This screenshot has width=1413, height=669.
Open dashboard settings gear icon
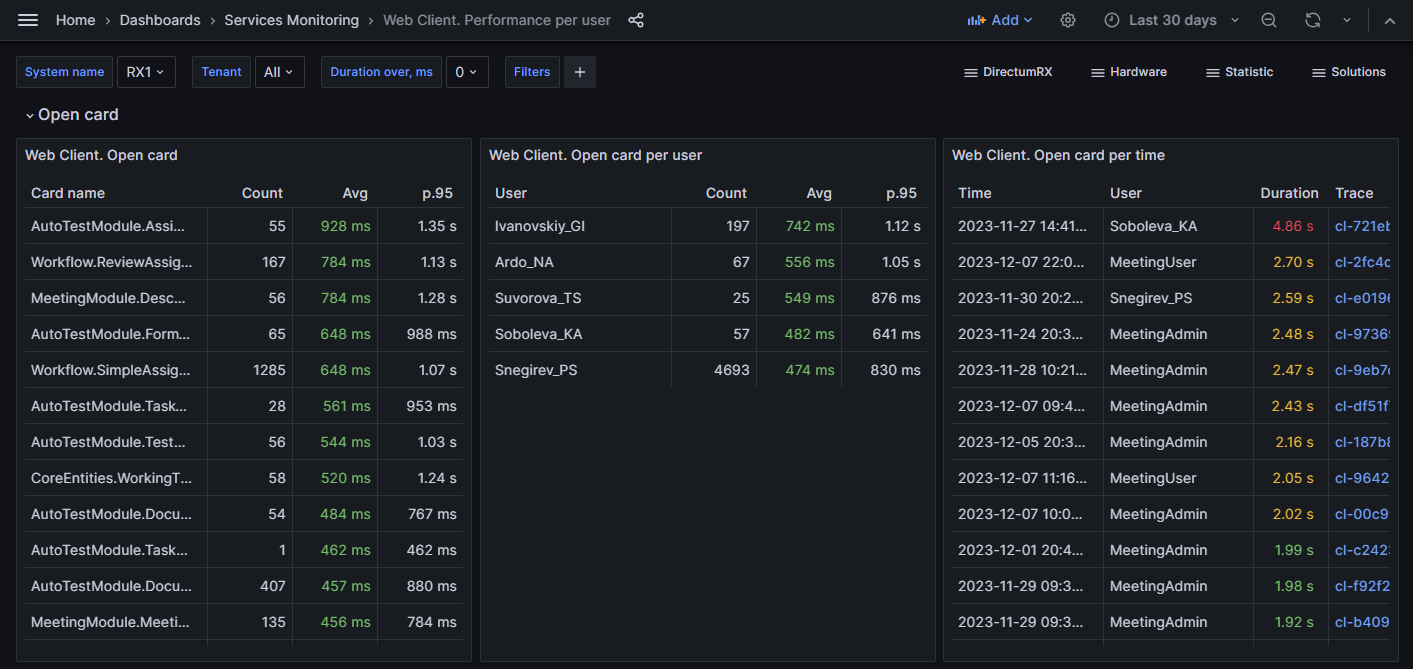pyautogui.click(x=1068, y=20)
